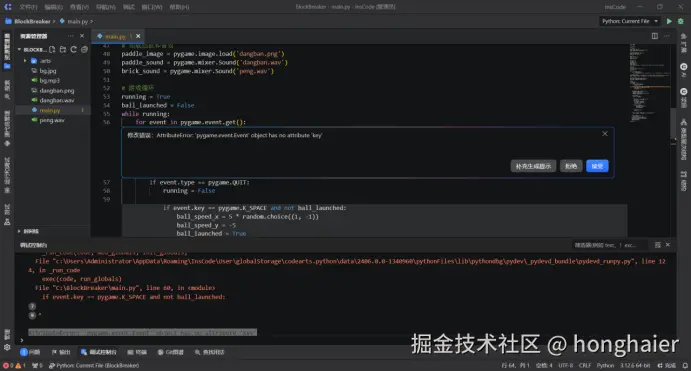Switch to the search results tab
This screenshot has height=371, width=692.
[210, 352]
